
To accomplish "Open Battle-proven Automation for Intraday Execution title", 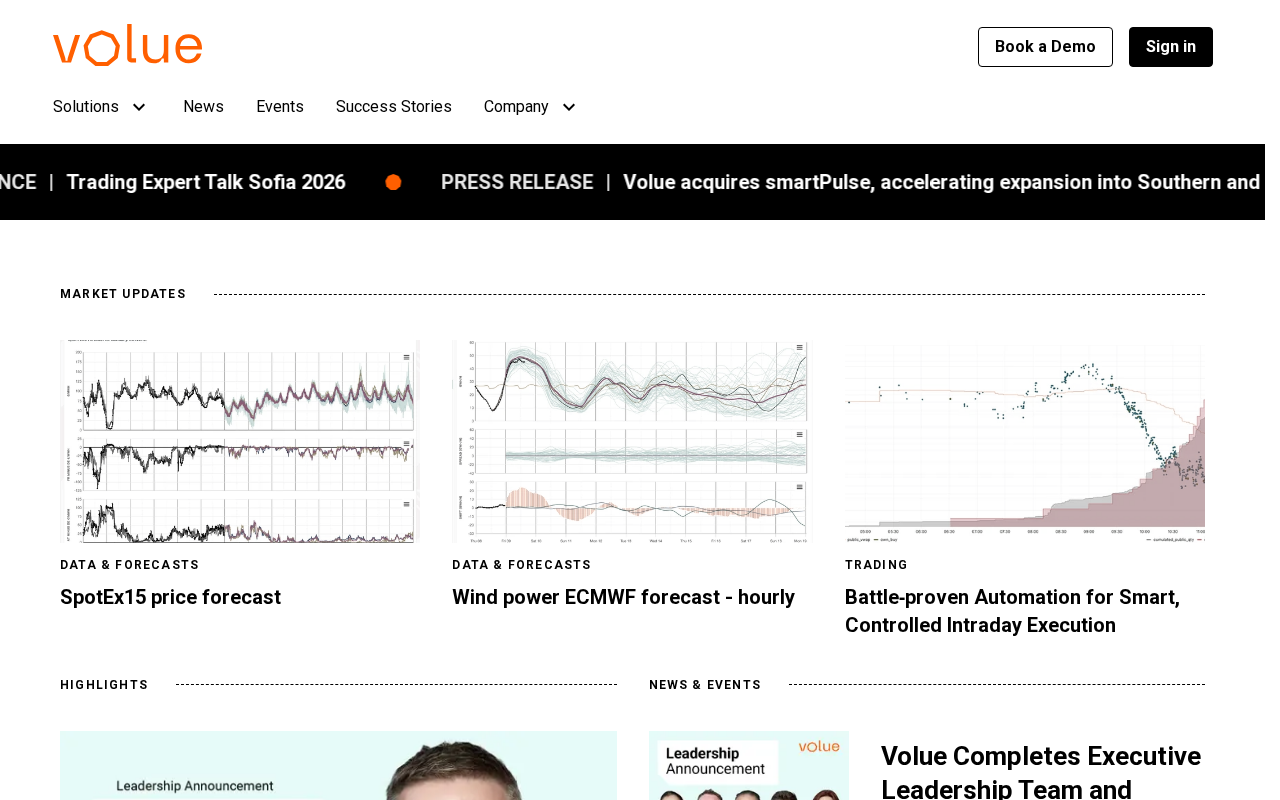I will pyautogui.click(x=1012, y=611).
